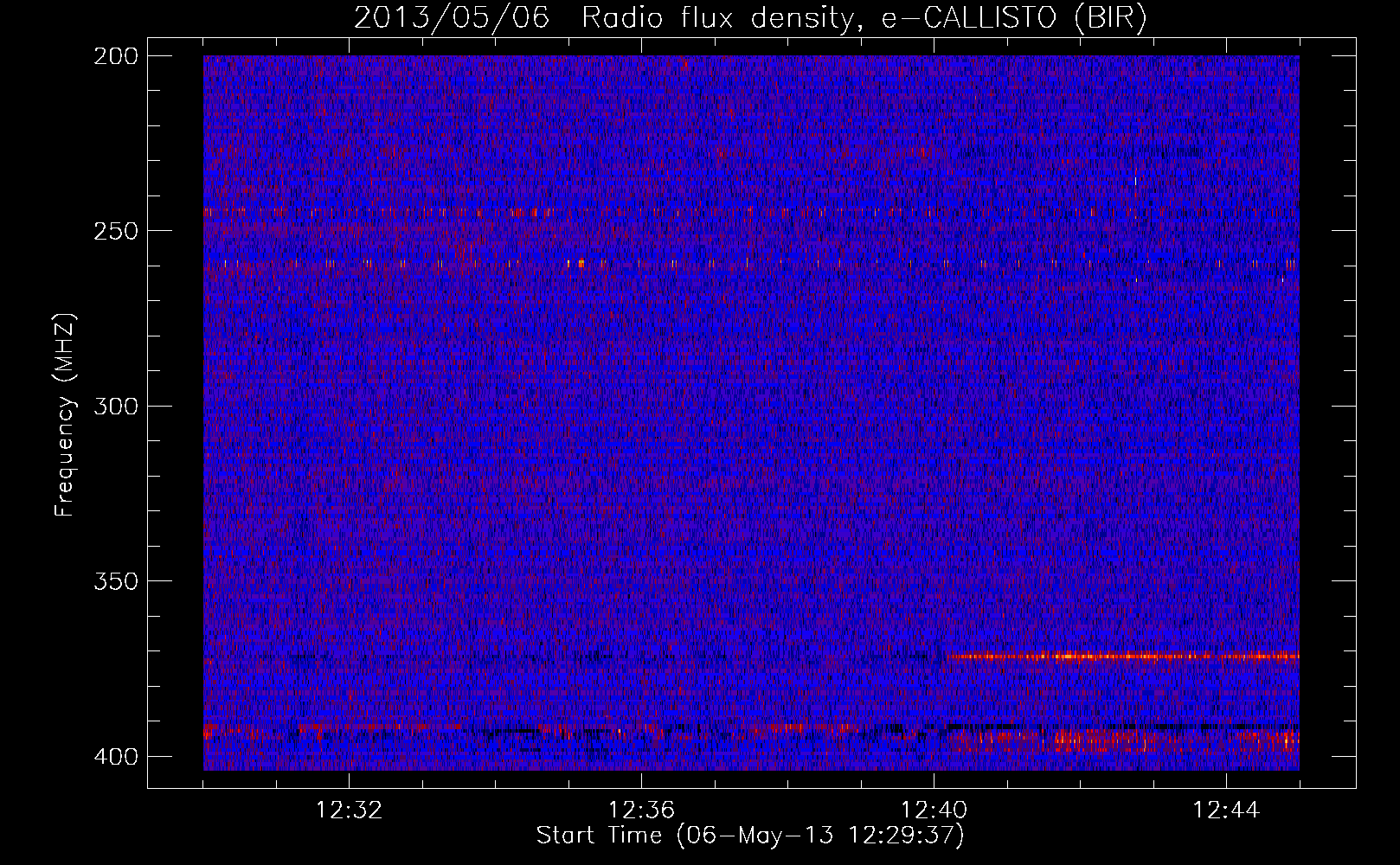This screenshot has height=865, width=1400.
Task: Click the 250 frequency tick label
Action: pos(115,231)
